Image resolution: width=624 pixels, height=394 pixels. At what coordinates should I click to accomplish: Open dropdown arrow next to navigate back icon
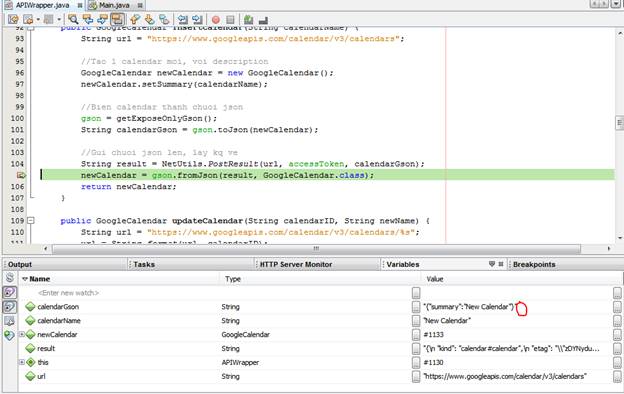[38, 19]
